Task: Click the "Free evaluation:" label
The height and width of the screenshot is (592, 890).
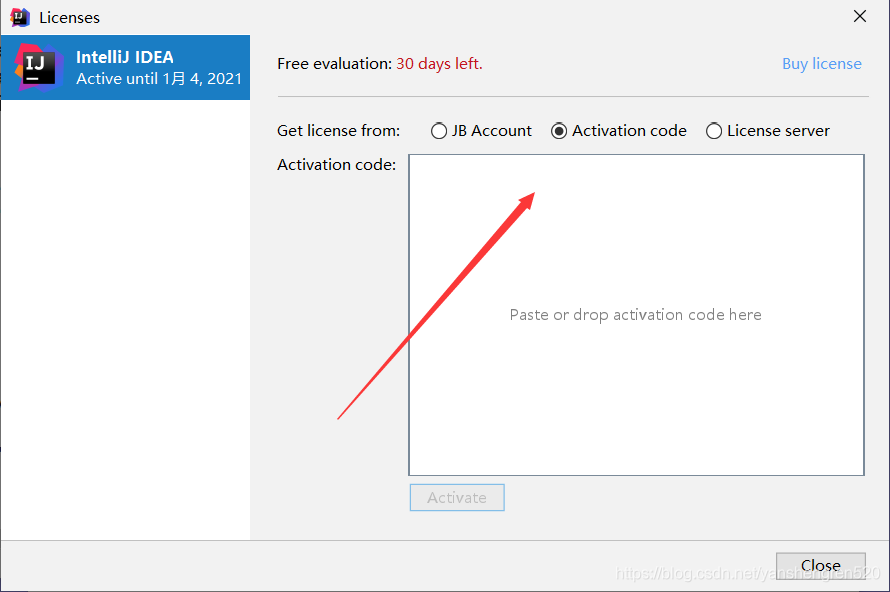Action: (x=334, y=64)
